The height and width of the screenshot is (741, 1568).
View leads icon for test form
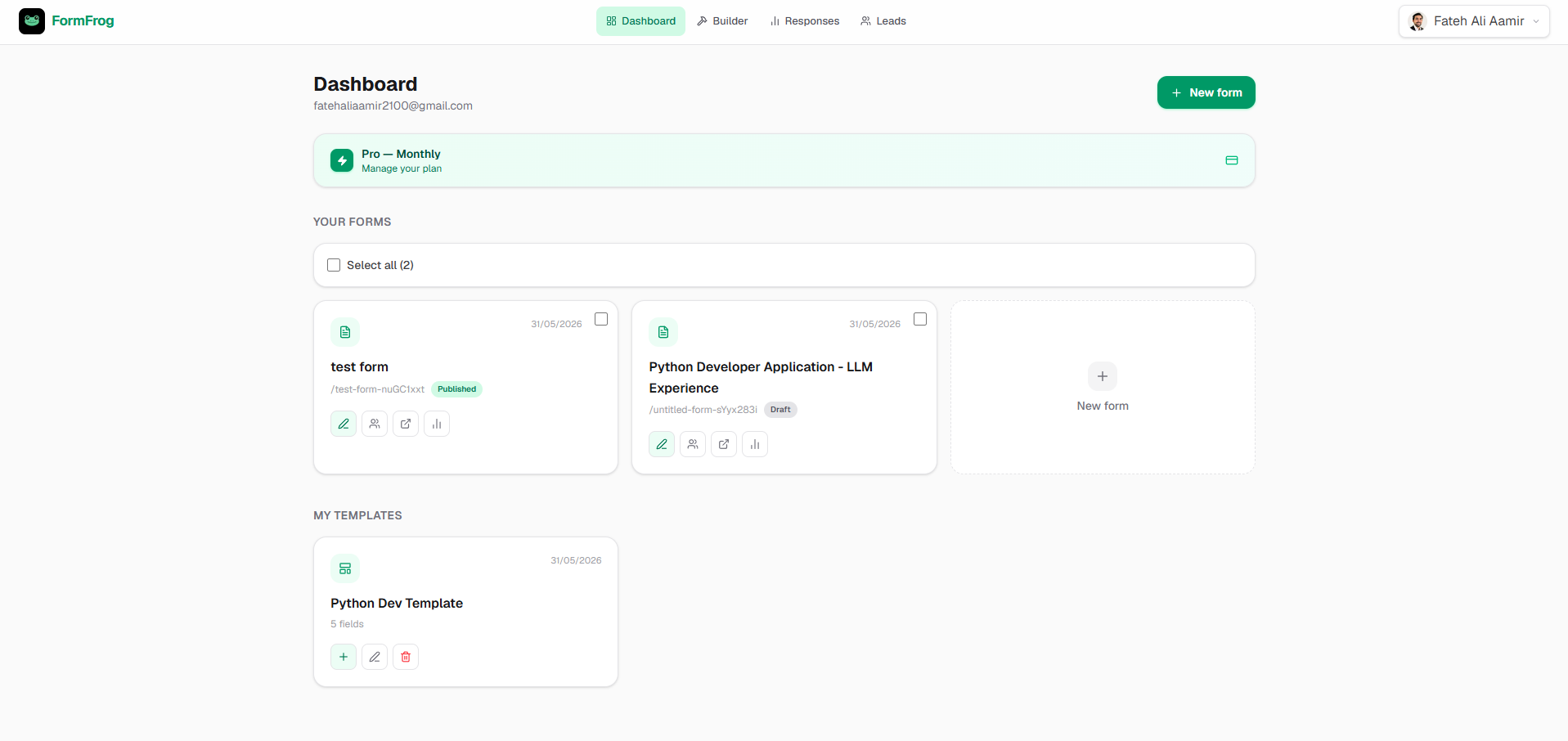pyautogui.click(x=375, y=424)
